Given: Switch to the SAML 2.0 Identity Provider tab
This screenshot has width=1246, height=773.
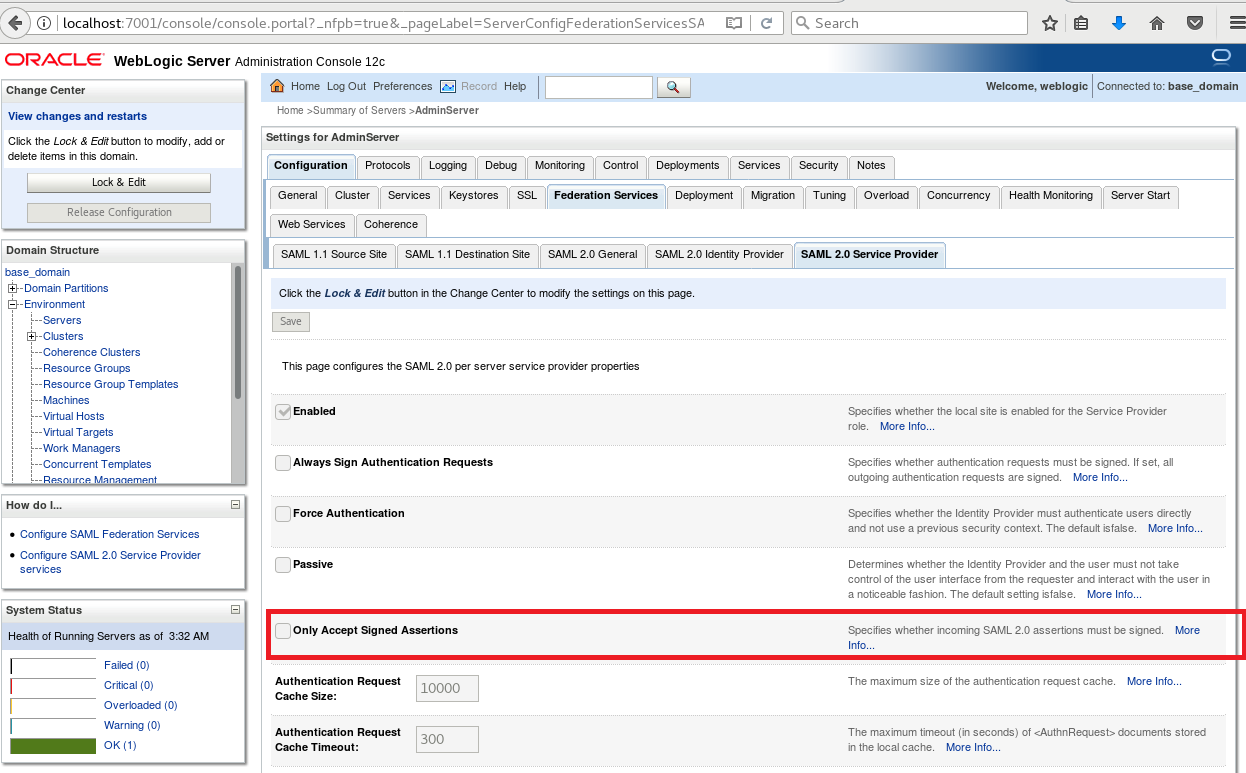Looking at the screenshot, I should coord(719,255).
